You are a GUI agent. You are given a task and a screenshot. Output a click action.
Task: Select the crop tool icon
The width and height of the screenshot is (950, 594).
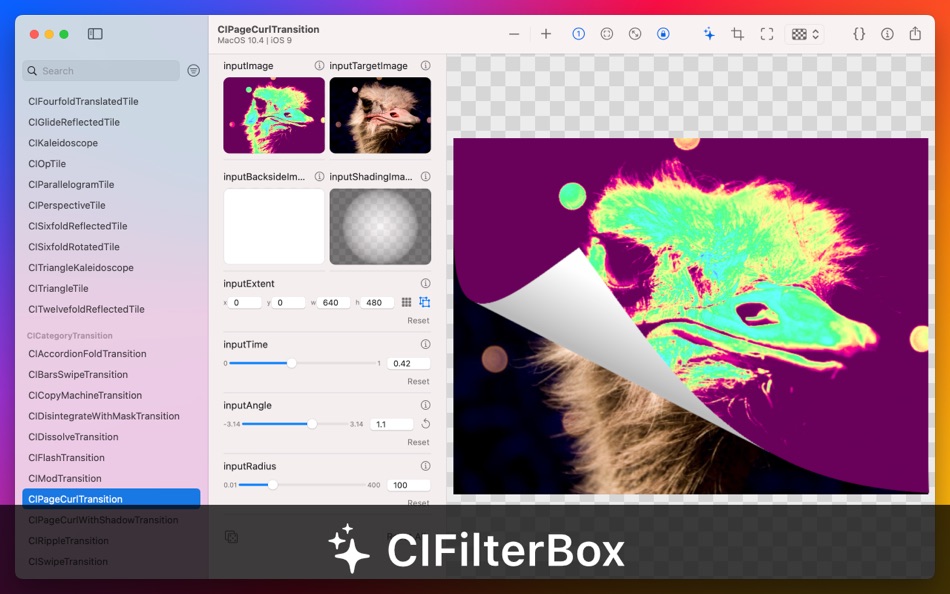(737, 34)
